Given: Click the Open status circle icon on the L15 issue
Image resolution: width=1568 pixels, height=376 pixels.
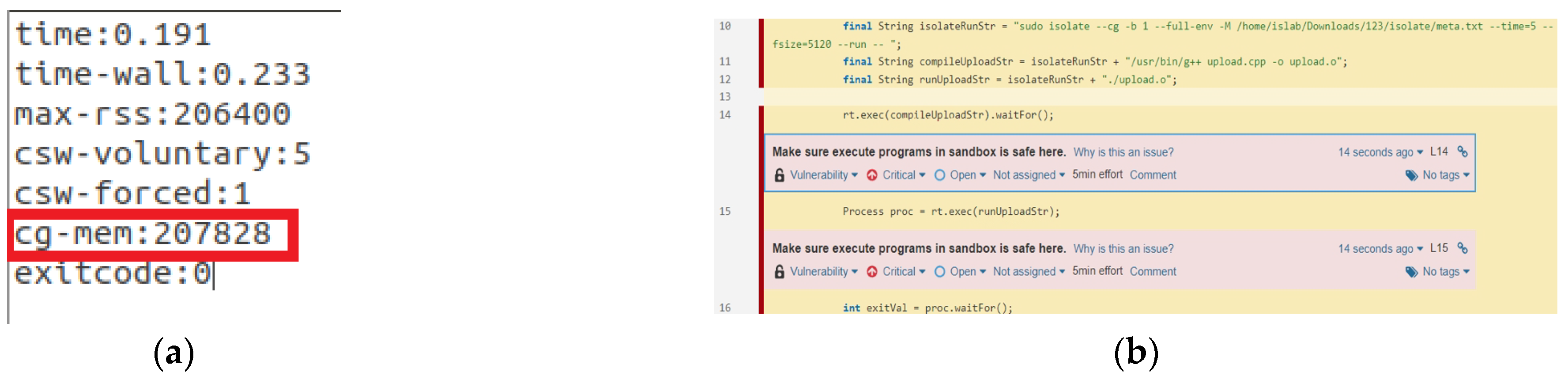Looking at the screenshot, I should pos(940,272).
